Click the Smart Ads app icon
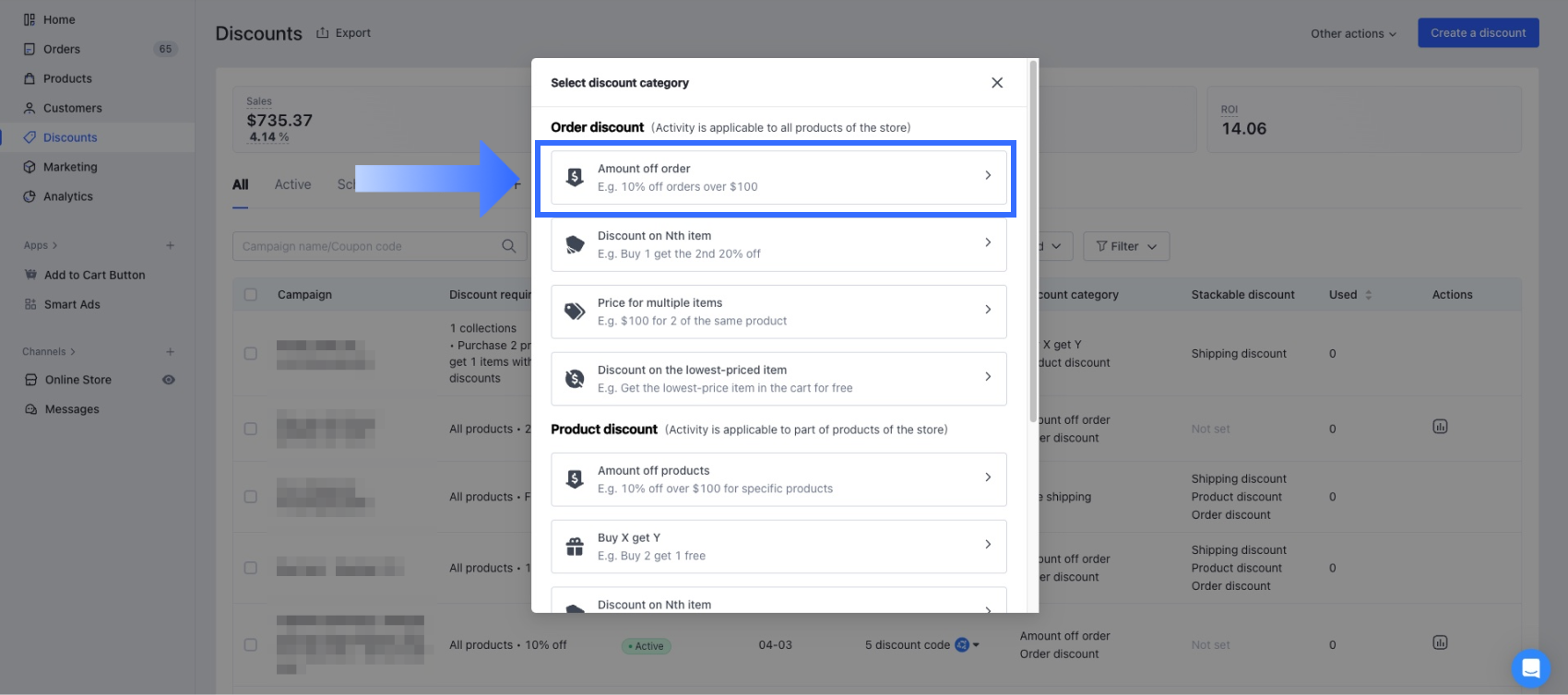Image resolution: width=1568 pixels, height=695 pixels. pos(30,304)
